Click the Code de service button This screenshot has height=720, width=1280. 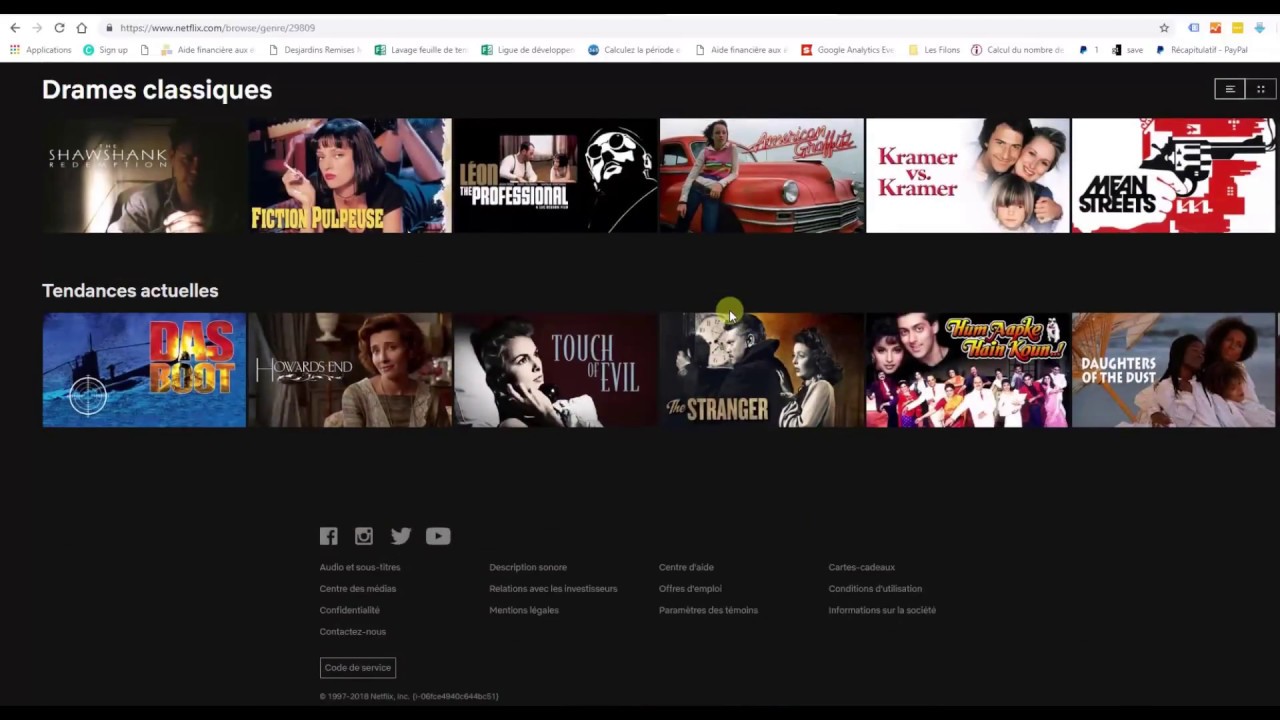pos(358,668)
